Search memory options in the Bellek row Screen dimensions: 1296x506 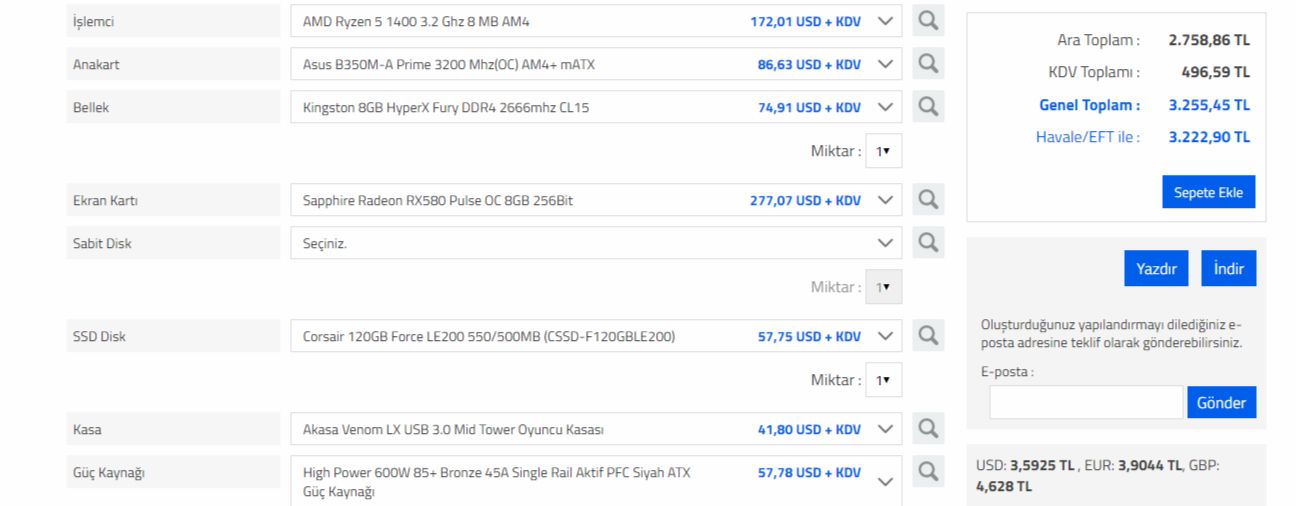tap(928, 107)
